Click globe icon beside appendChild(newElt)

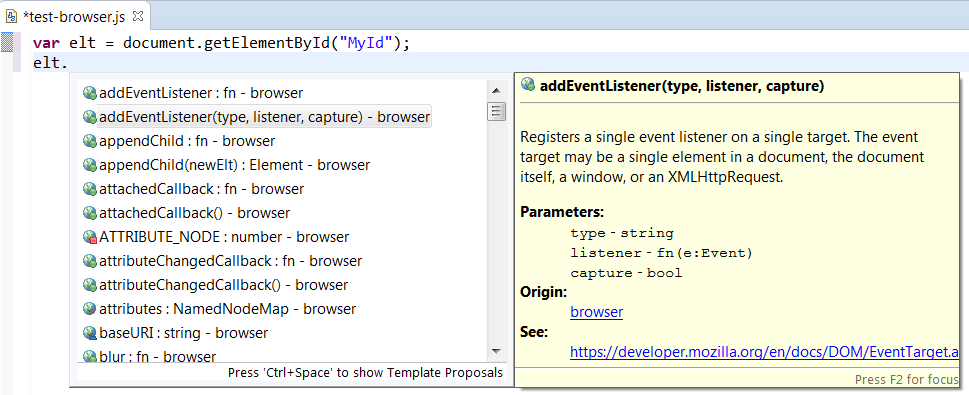[90, 165]
